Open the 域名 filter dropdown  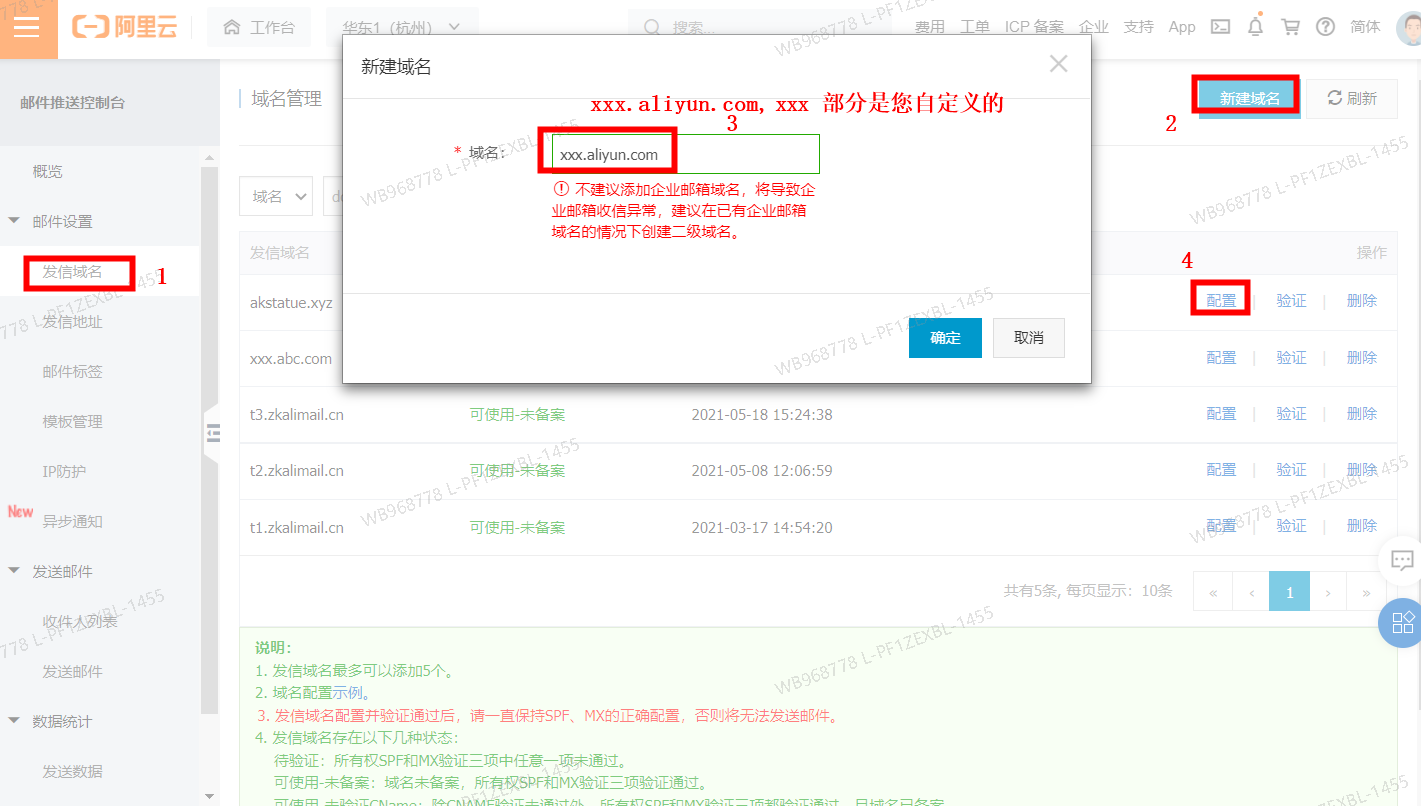276,197
